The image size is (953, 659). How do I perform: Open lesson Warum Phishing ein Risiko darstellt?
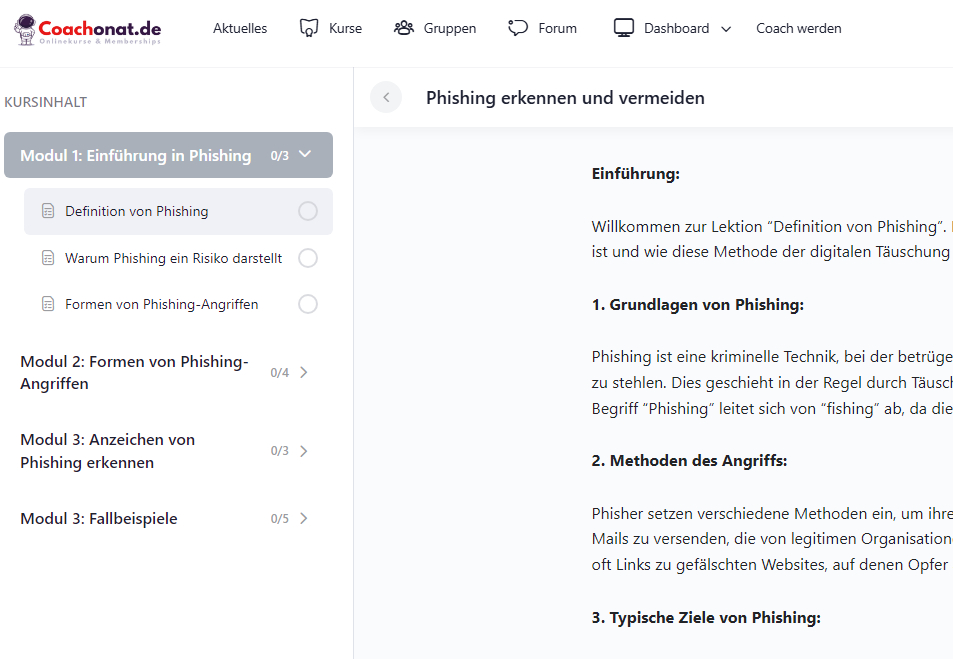[173, 258]
